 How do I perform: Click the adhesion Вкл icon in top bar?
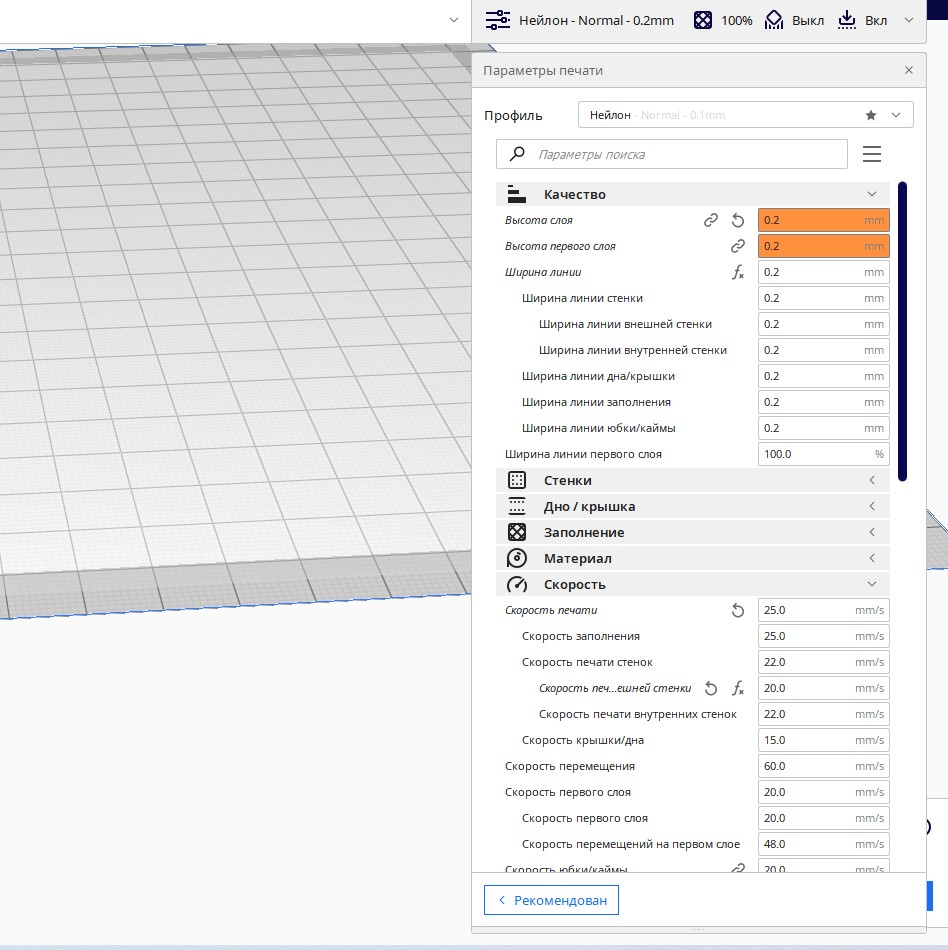click(x=846, y=20)
